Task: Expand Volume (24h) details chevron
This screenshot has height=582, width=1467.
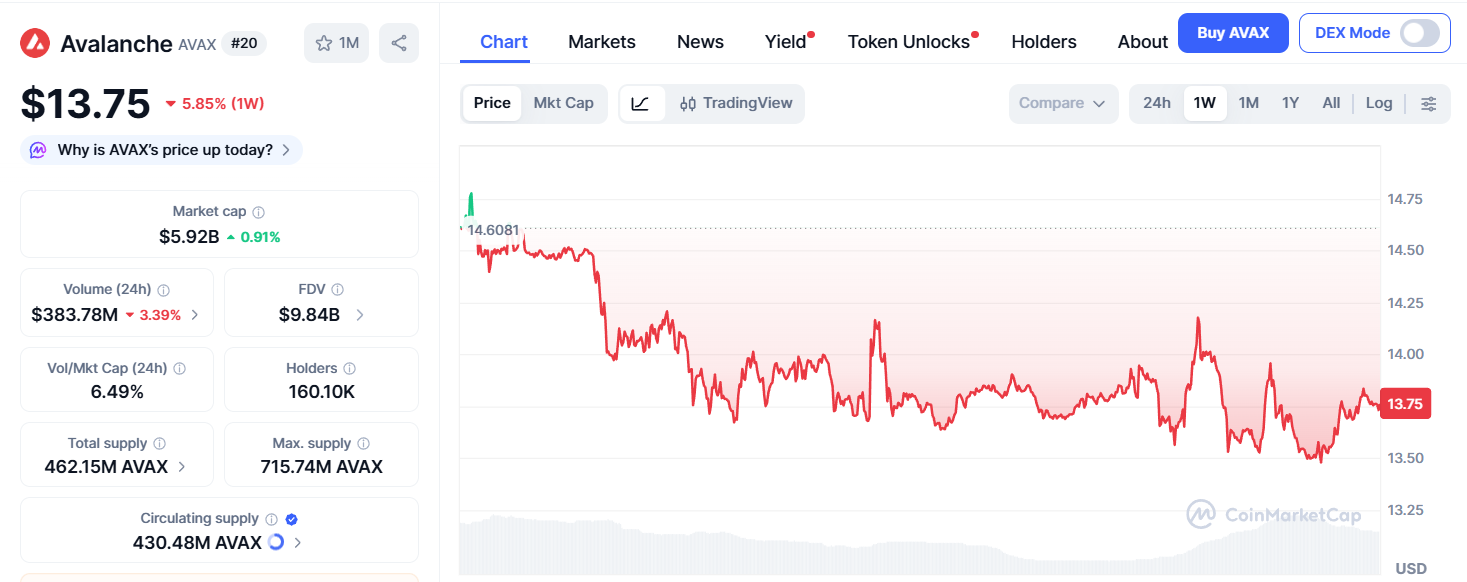Action: pyautogui.click(x=195, y=315)
